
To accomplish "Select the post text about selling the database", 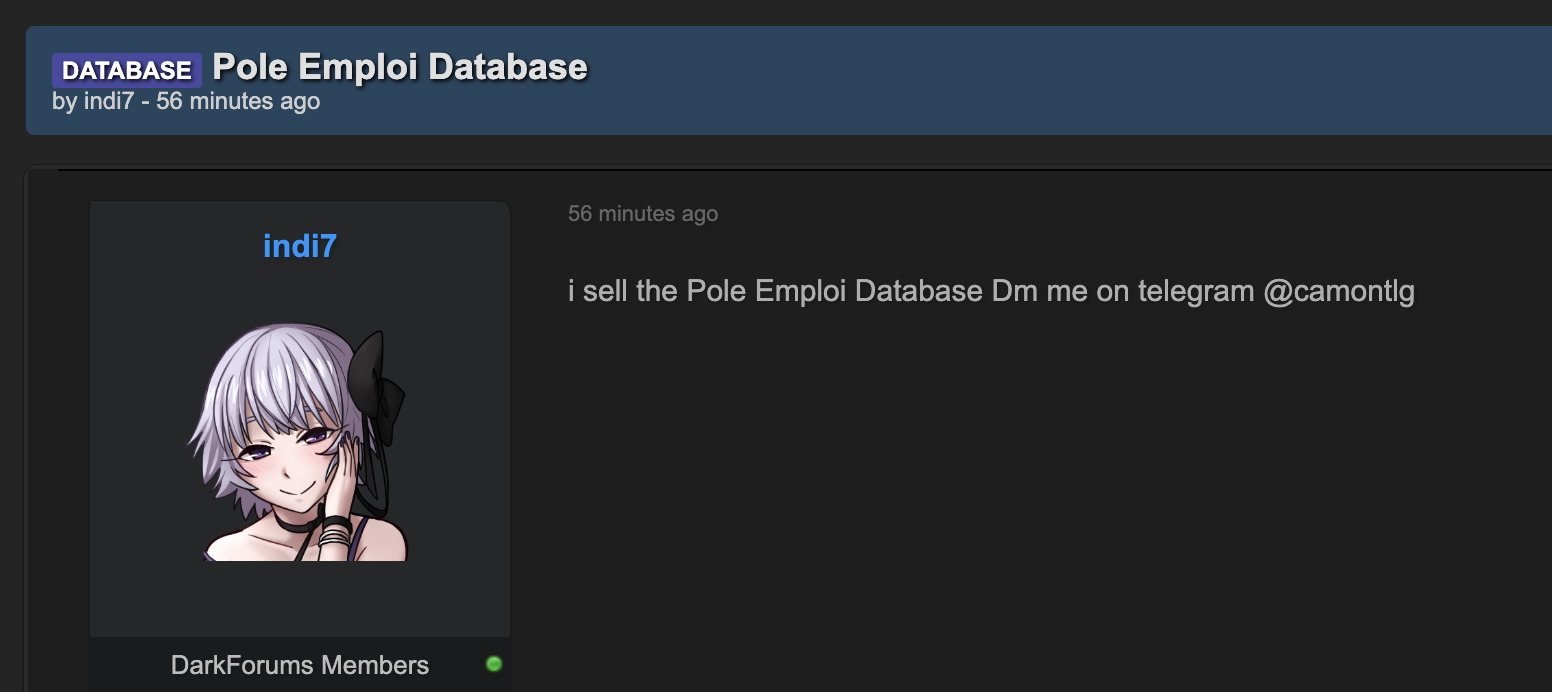I will coord(991,292).
